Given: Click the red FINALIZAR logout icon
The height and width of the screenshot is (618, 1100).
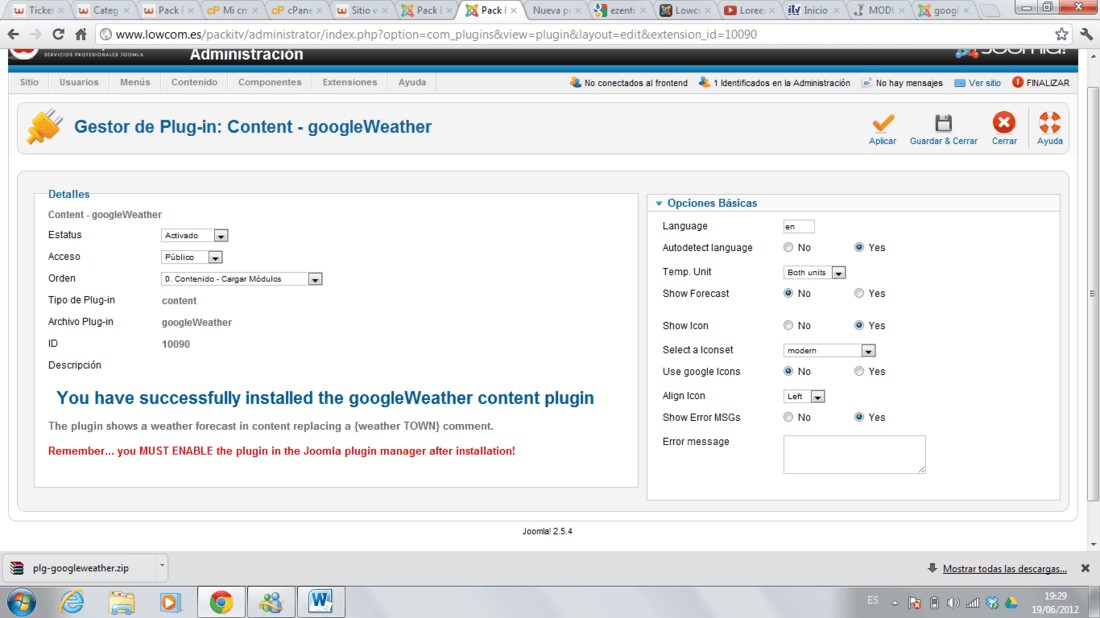Looking at the screenshot, I should pos(1017,82).
